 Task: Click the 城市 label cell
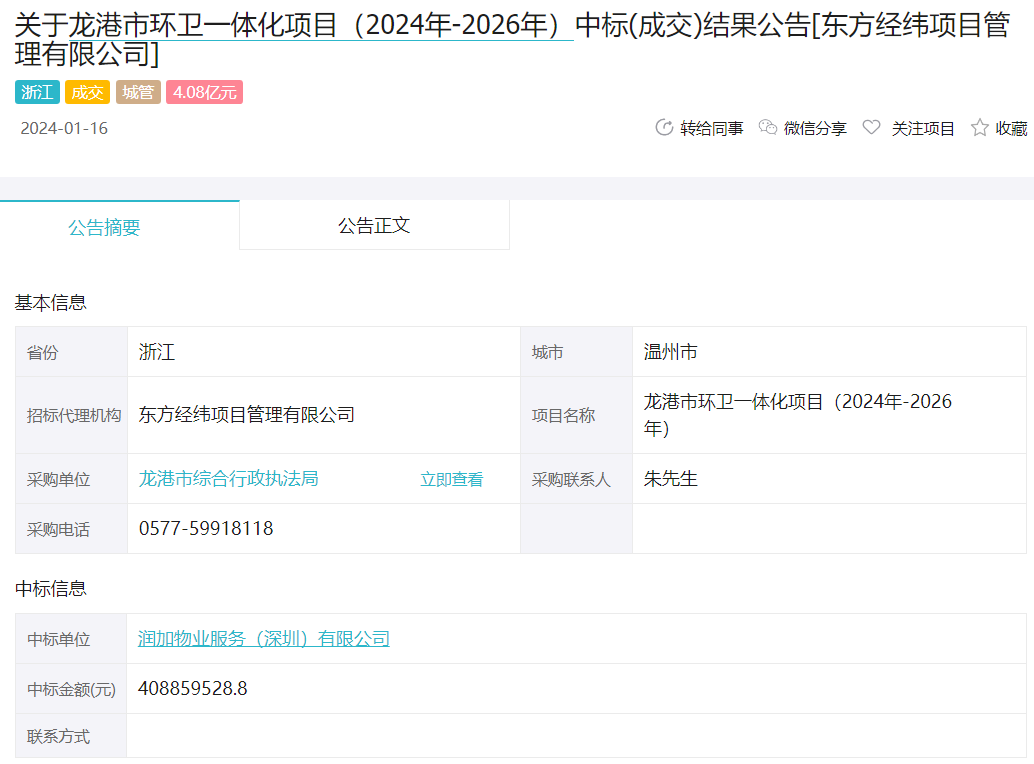(577, 352)
